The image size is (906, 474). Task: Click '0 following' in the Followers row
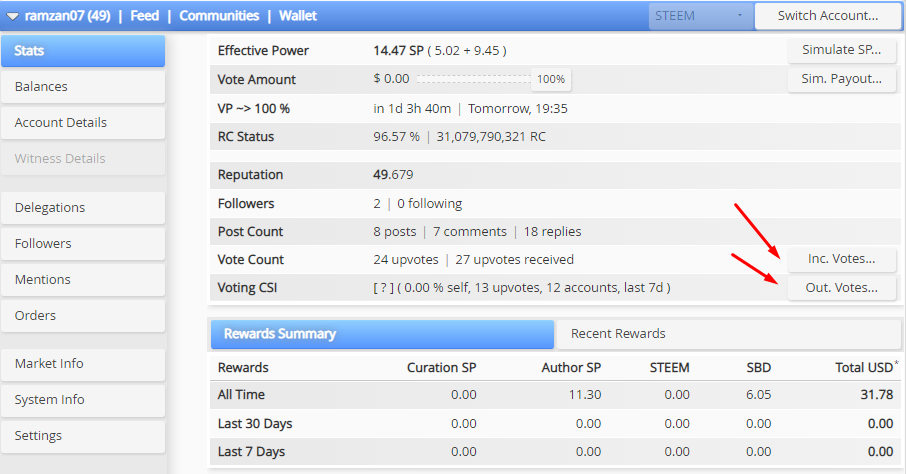pyautogui.click(x=429, y=203)
